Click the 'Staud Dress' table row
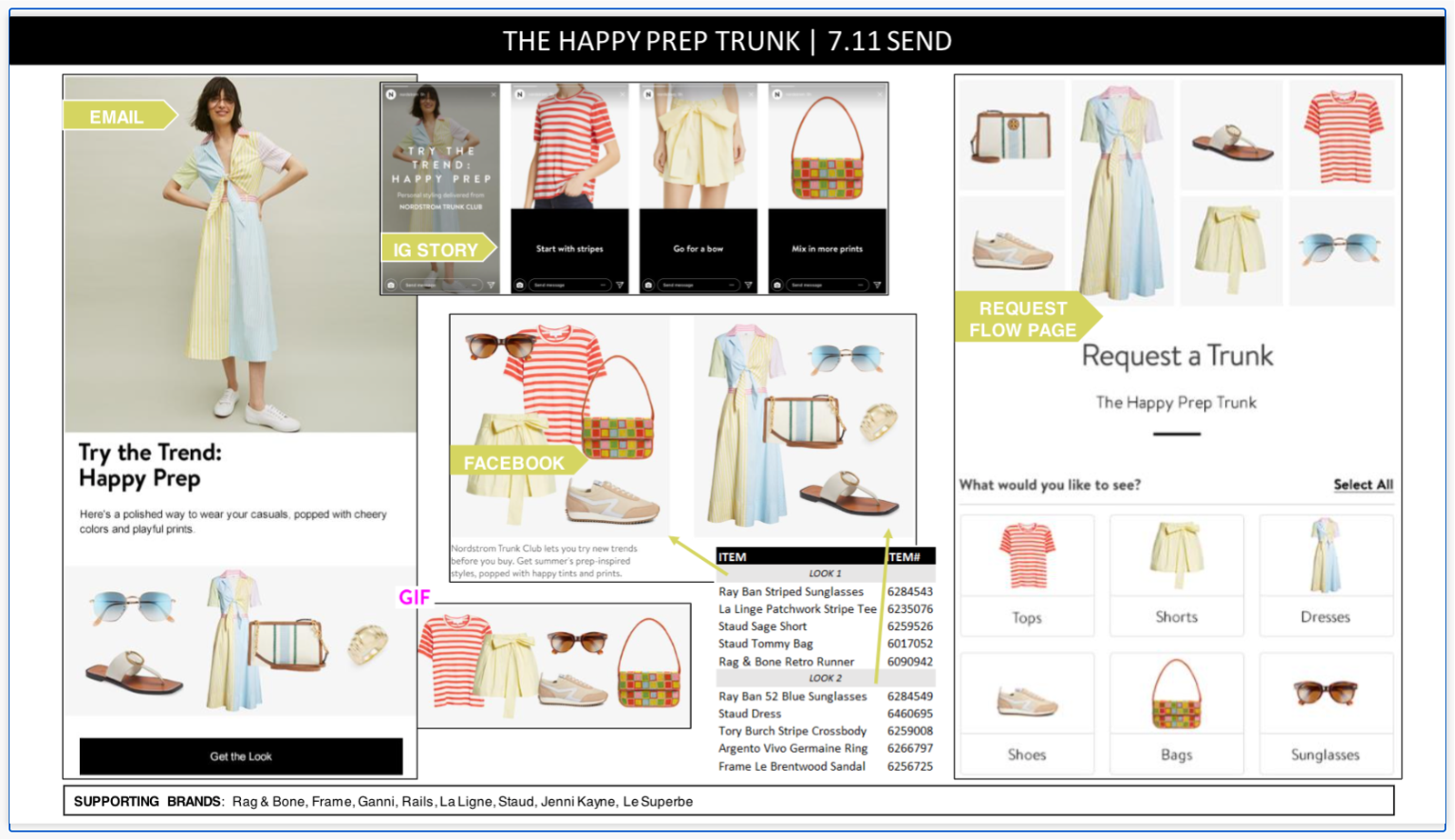The height and width of the screenshot is (840, 1455). [x=826, y=714]
